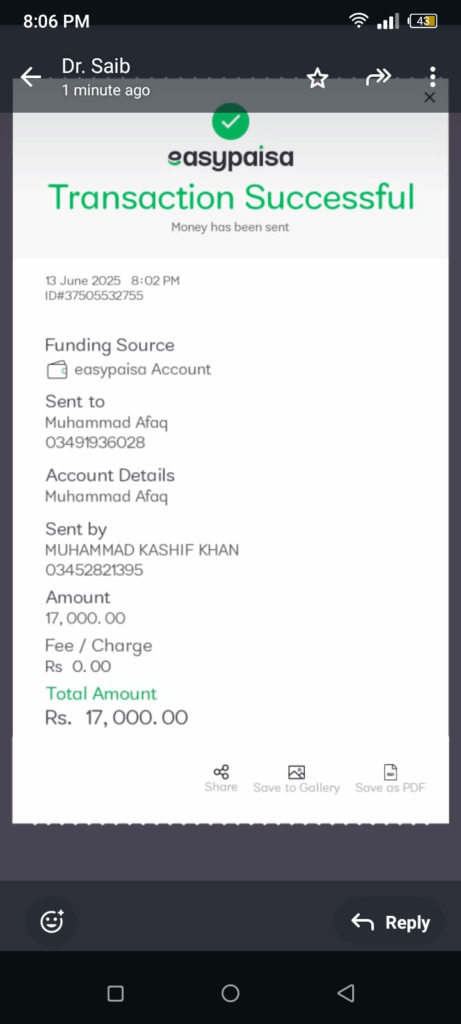Star this message
This screenshot has height=1024, width=461.
pyautogui.click(x=317, y=78)
